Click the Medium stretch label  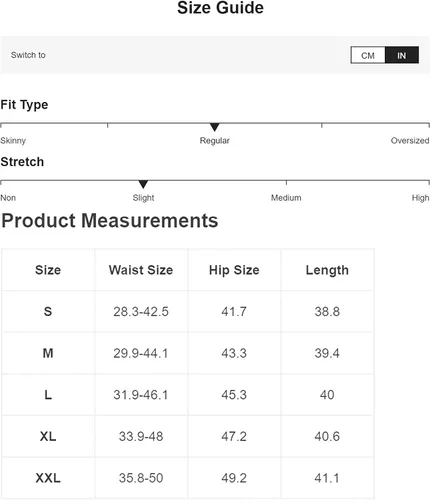[x=286, y=198]
